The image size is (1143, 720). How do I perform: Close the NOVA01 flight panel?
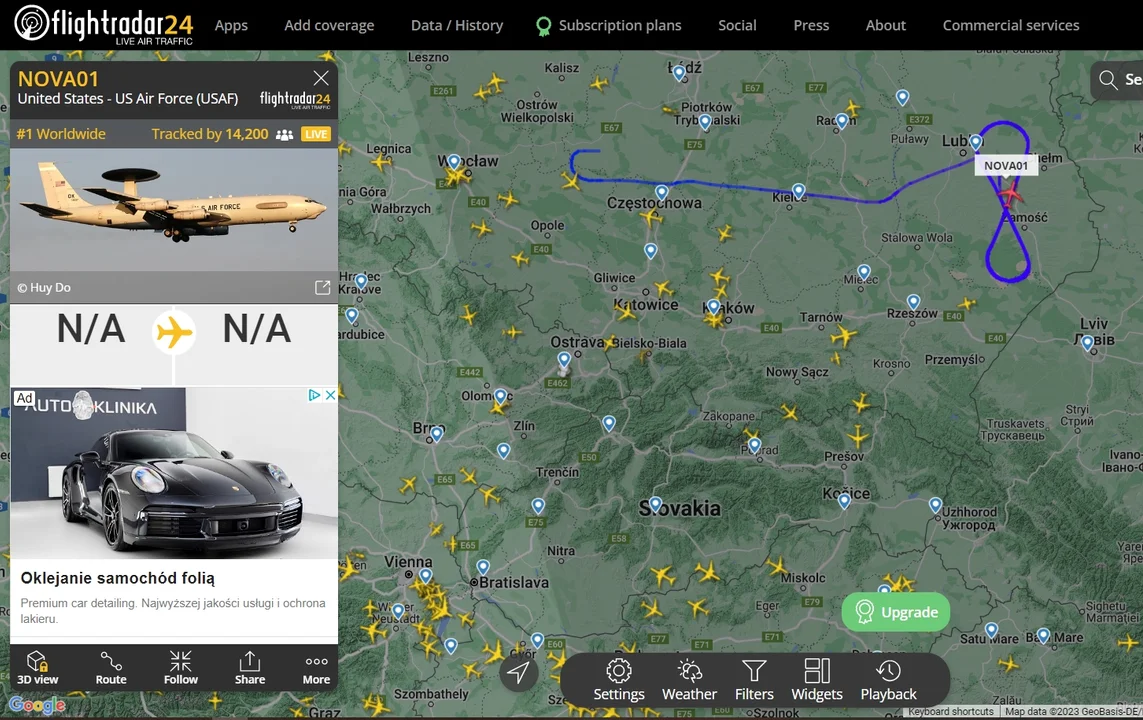(x=321, y=78)
